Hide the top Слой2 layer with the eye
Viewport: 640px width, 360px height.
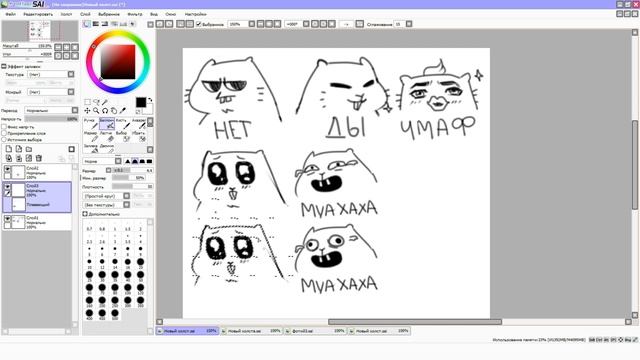click(x=7, y=169)
